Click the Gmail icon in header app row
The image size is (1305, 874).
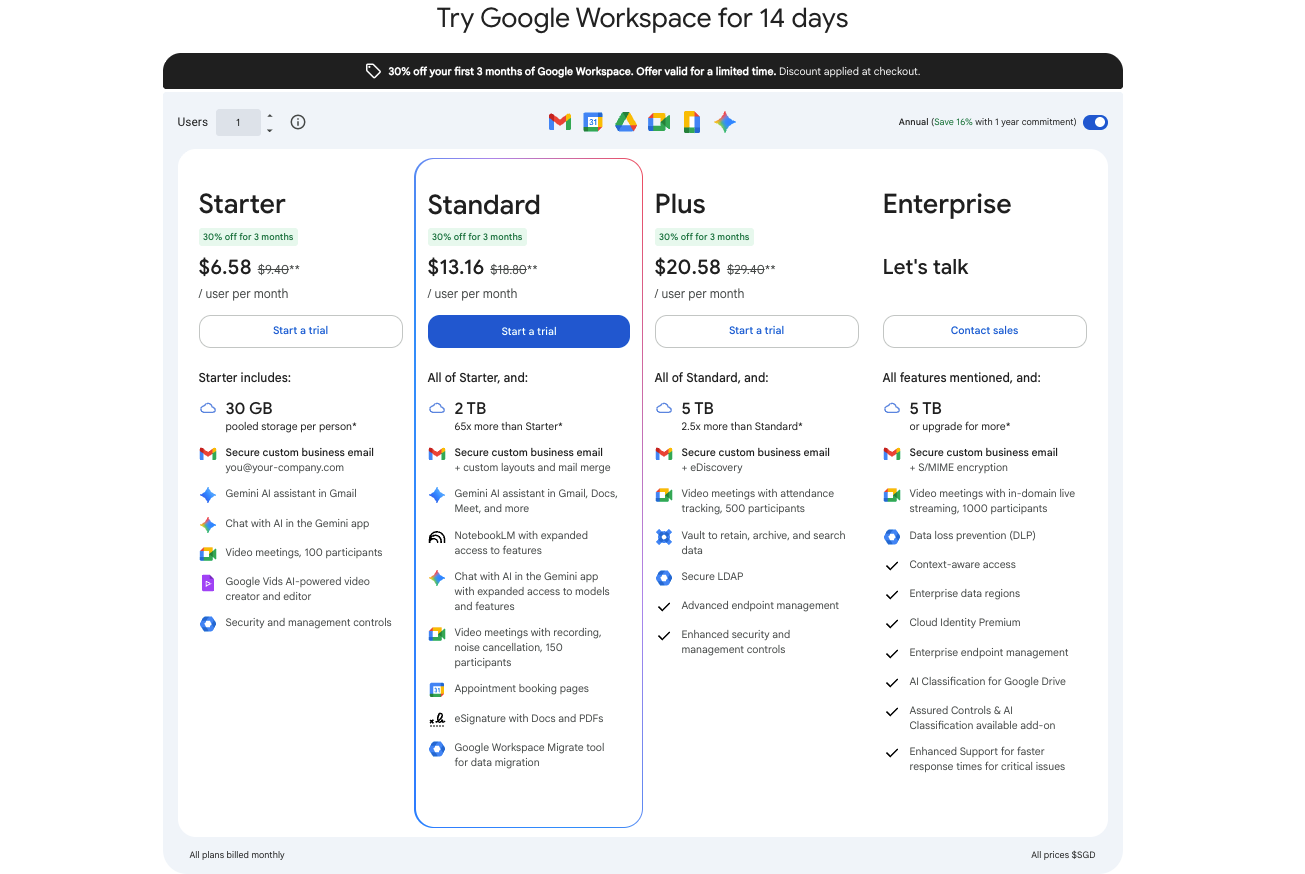point(560,122)
